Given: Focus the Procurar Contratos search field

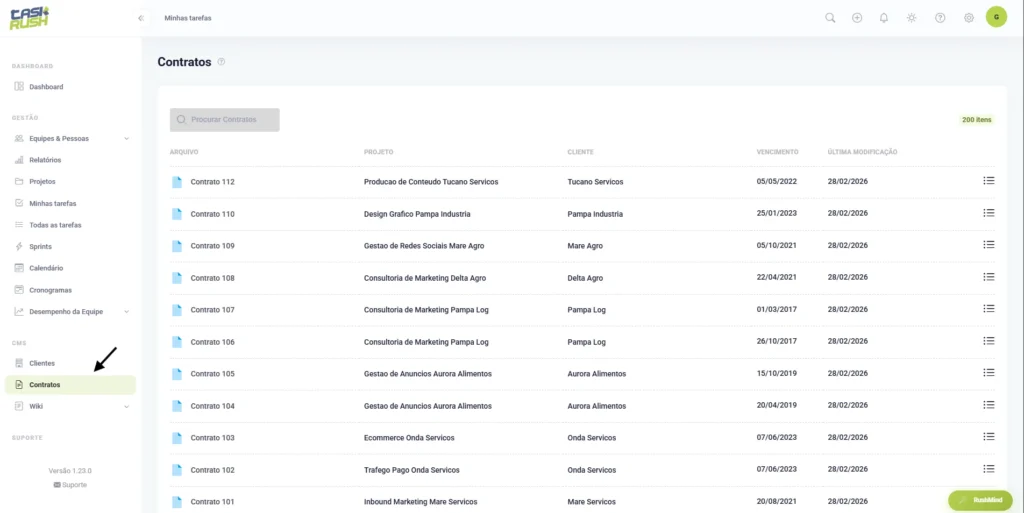Looking at the screenshot, I should tap(225, 120).
